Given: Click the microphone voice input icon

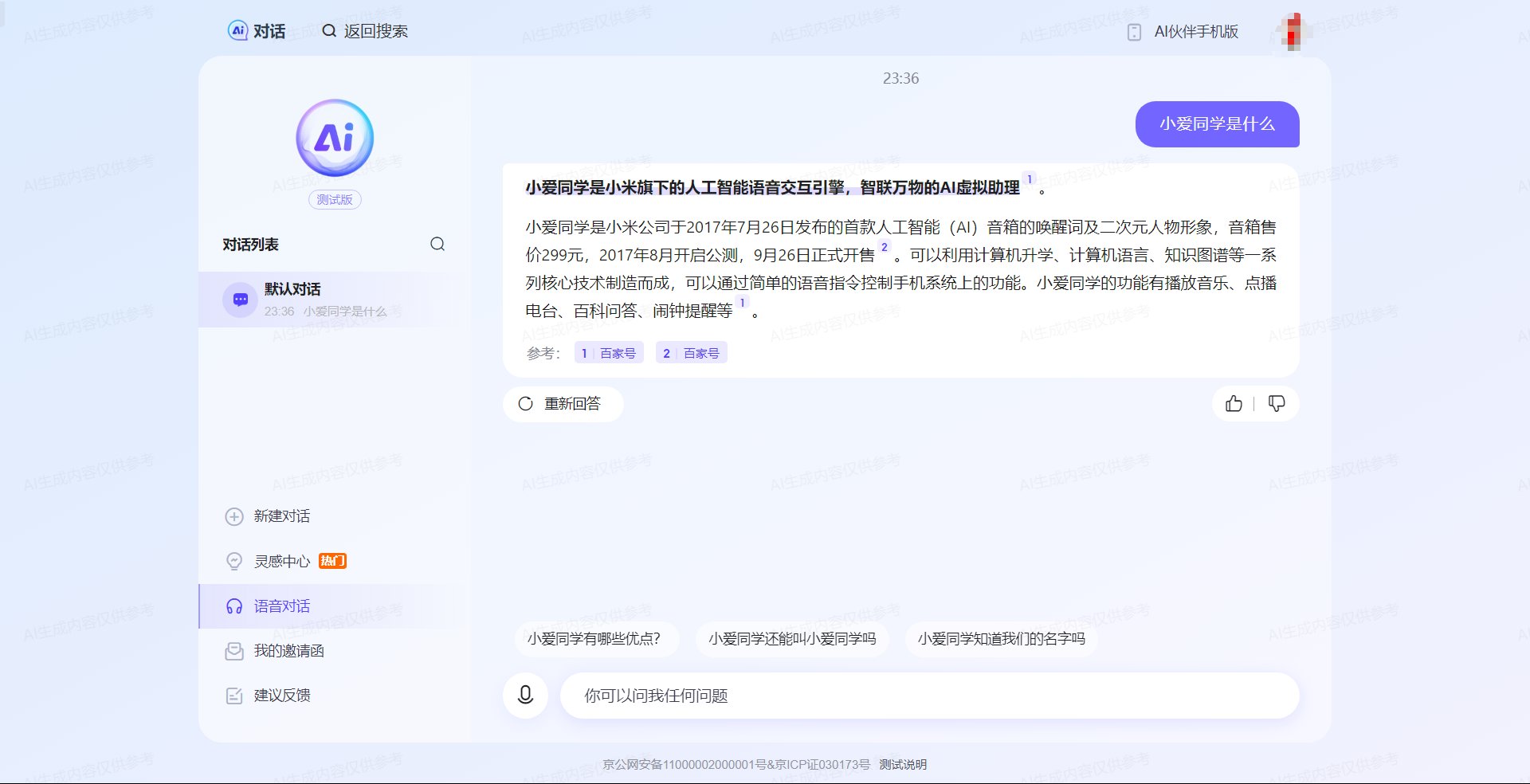Looking at the screenshot, I should (x=525, y=696).
